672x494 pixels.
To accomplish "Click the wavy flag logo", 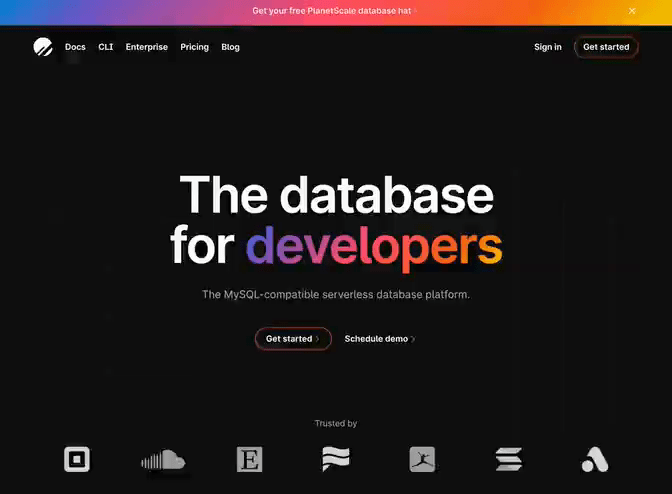I will coord(336,460).
